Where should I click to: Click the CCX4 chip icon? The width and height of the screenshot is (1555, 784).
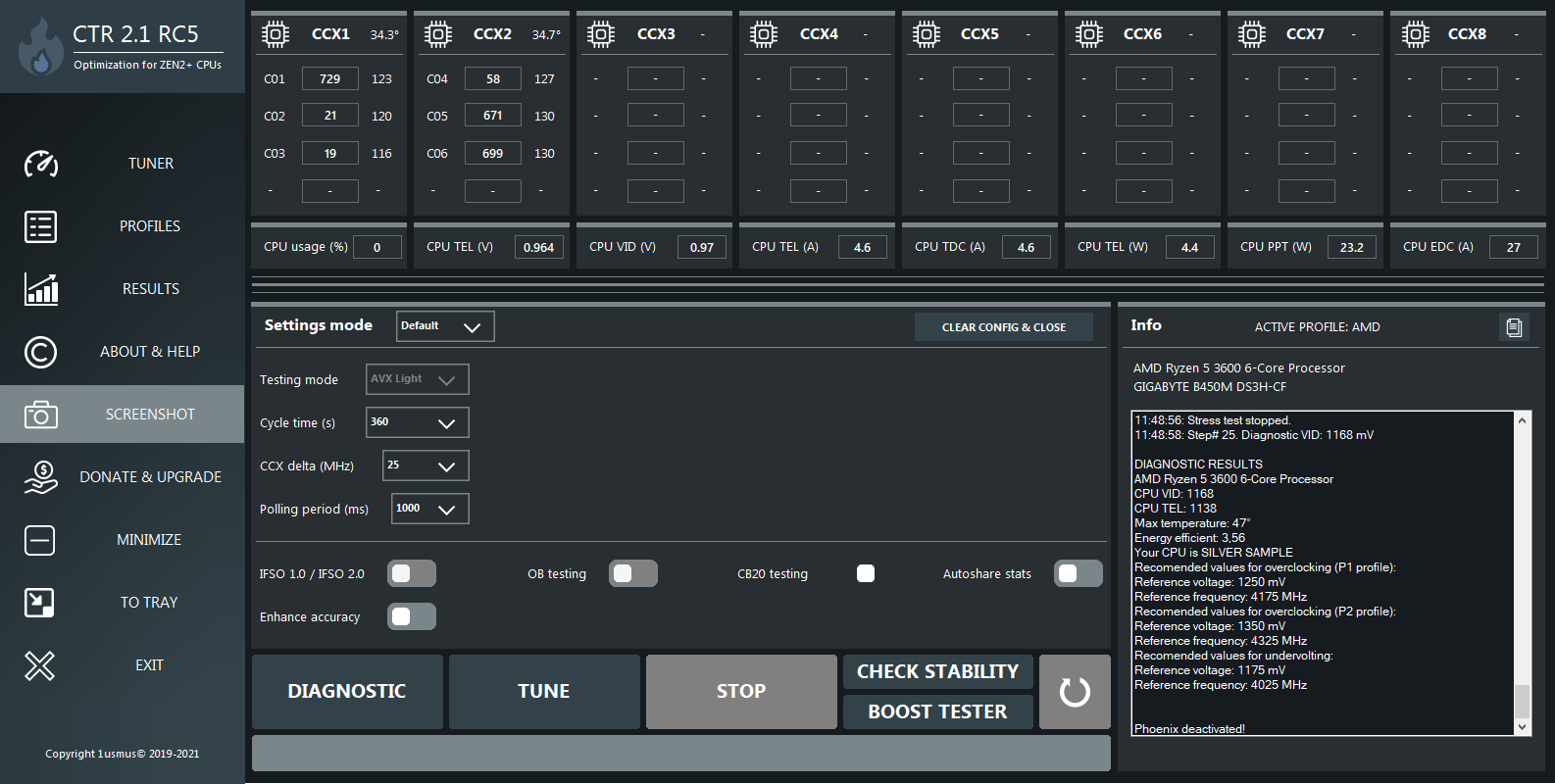pyautogui.click(x=764, y=35)
